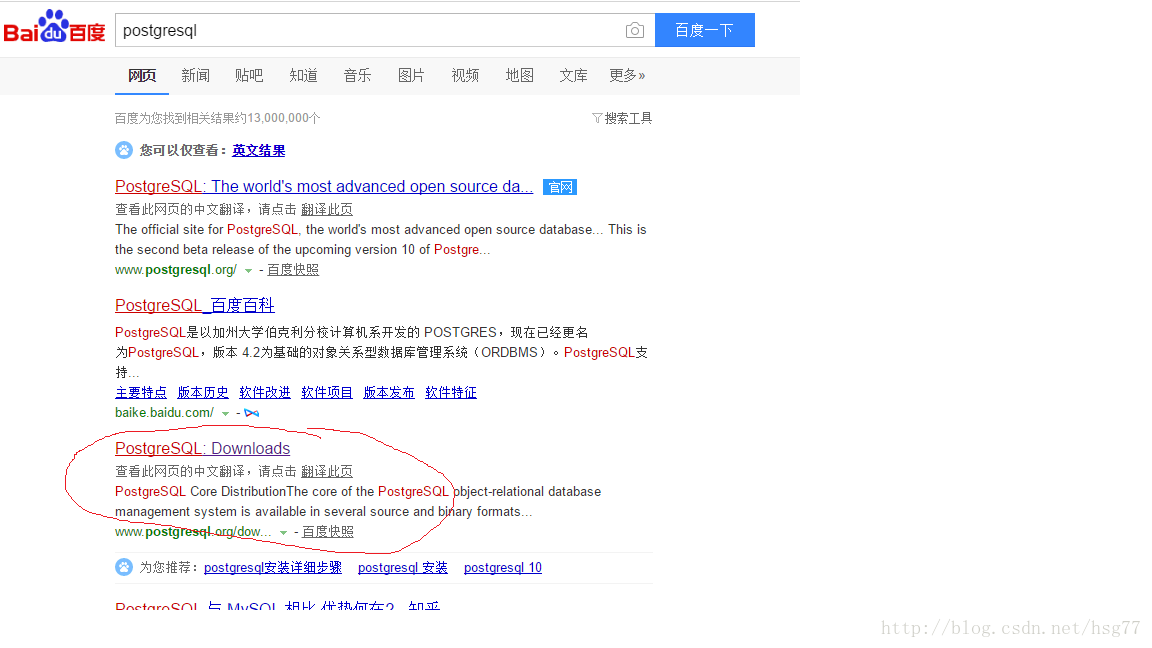This screenshot has height=648, width=1152.
Task: Open the camera image search icon
Action: 635,30
